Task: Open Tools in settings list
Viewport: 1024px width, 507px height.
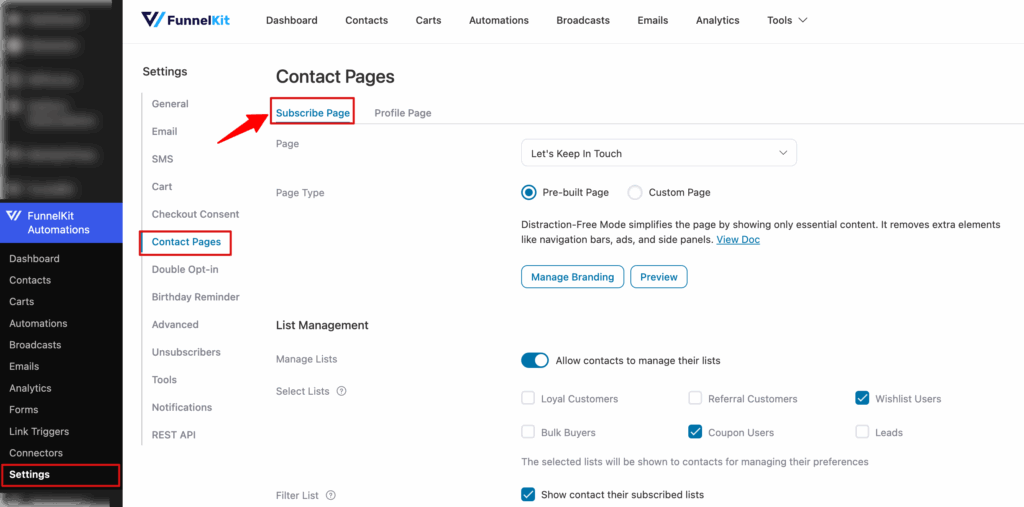Action: pos(165,380)
